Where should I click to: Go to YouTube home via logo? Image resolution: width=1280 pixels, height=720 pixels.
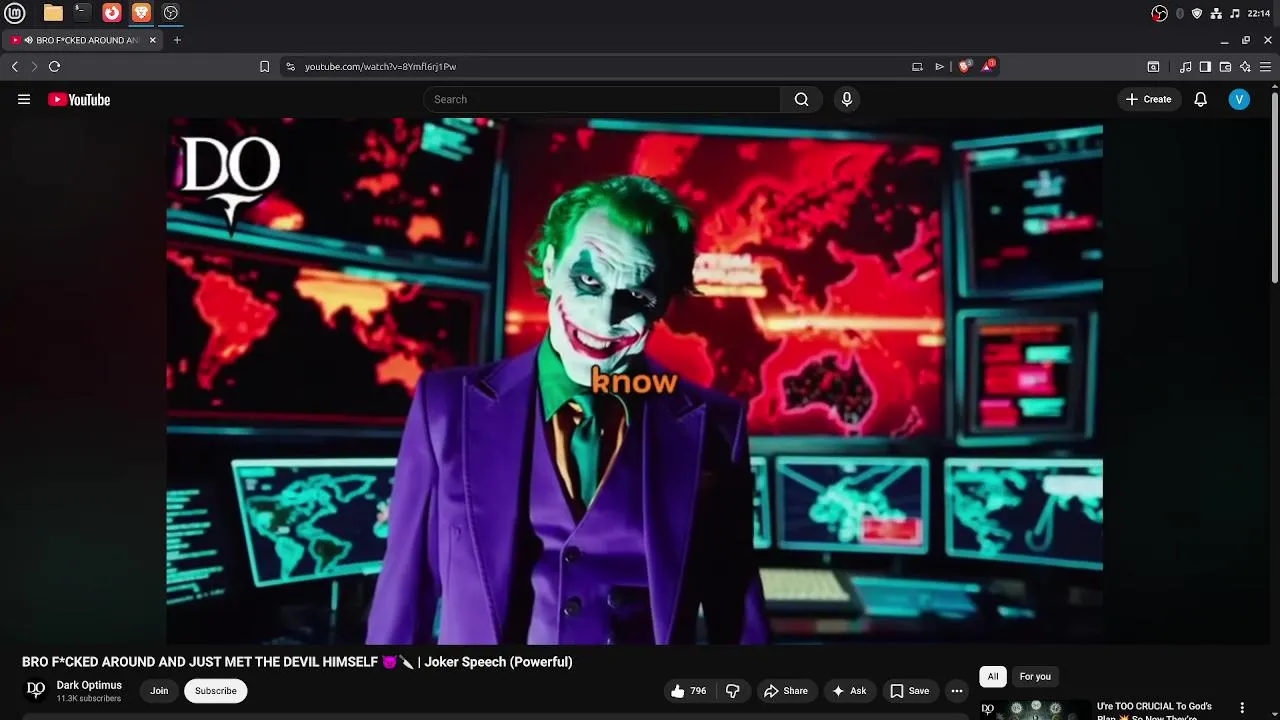pos(79,99)
